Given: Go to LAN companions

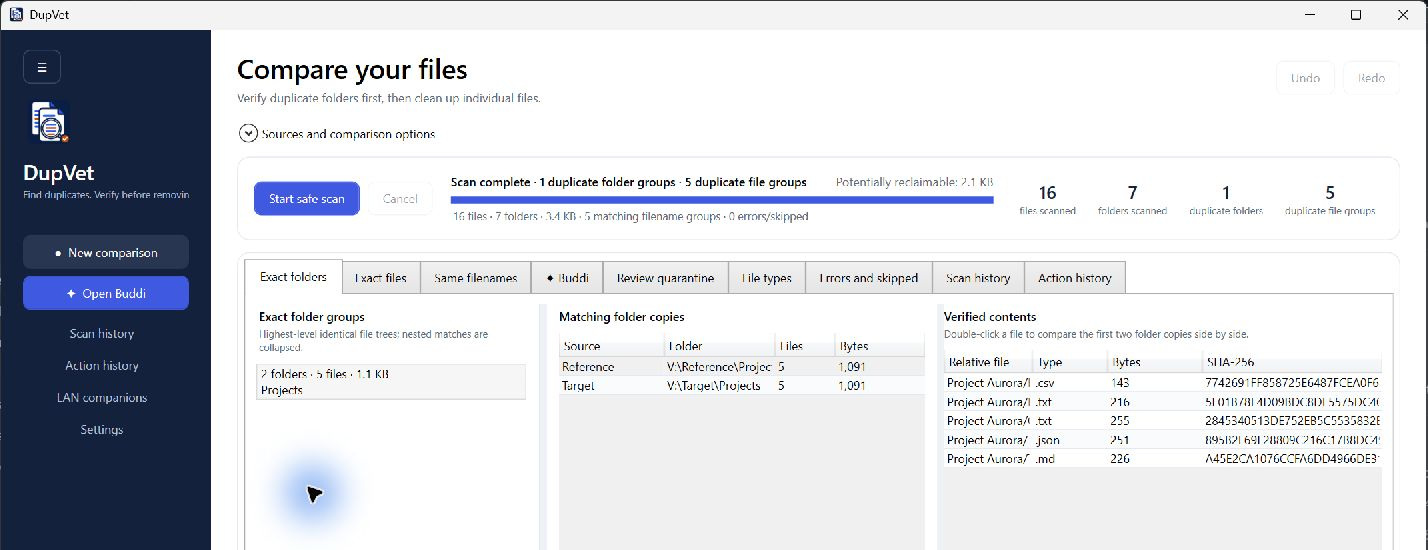Looking at the screenshot, I should coord(102,397).
